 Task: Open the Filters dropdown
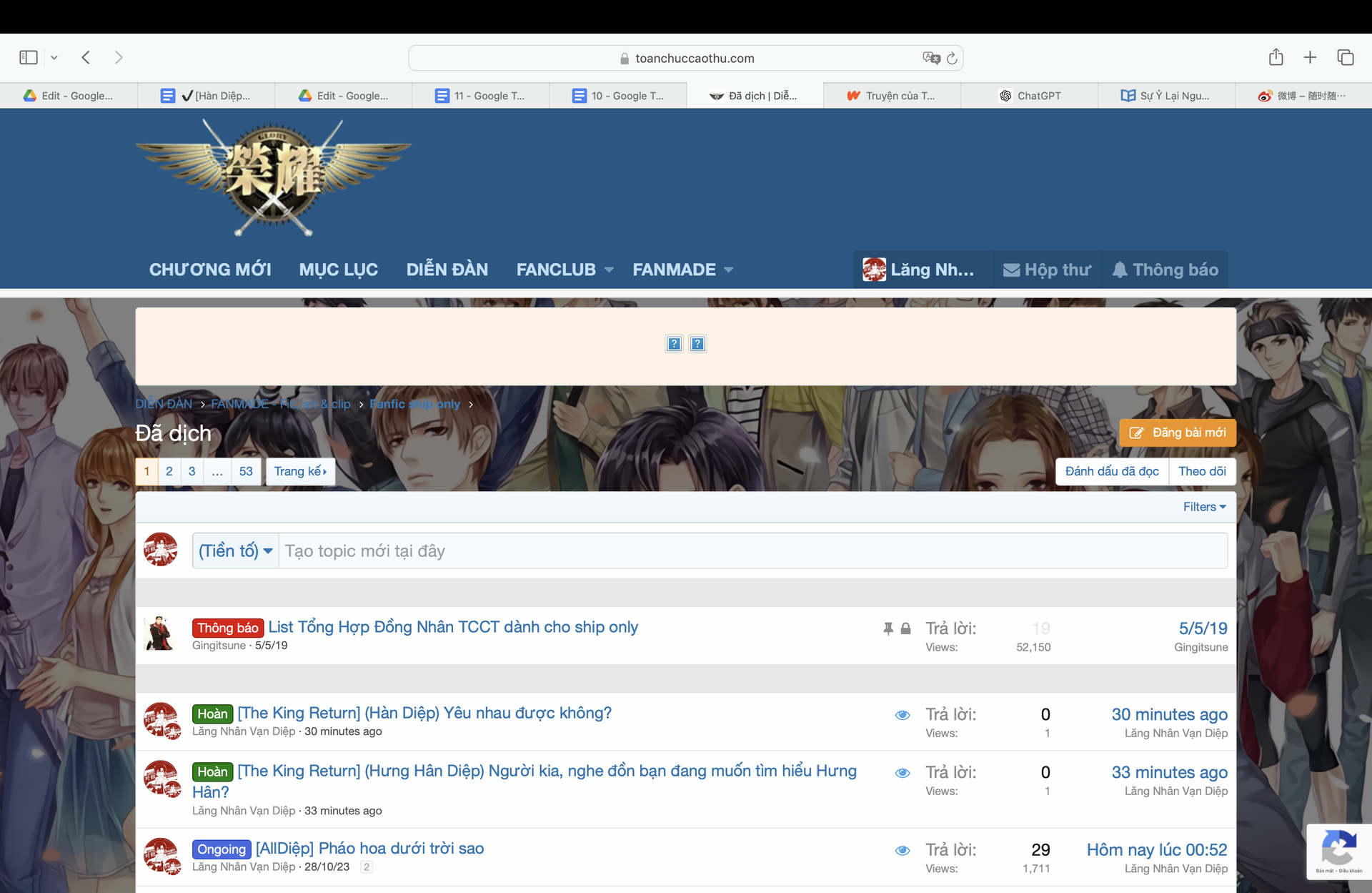[1204, 507]
